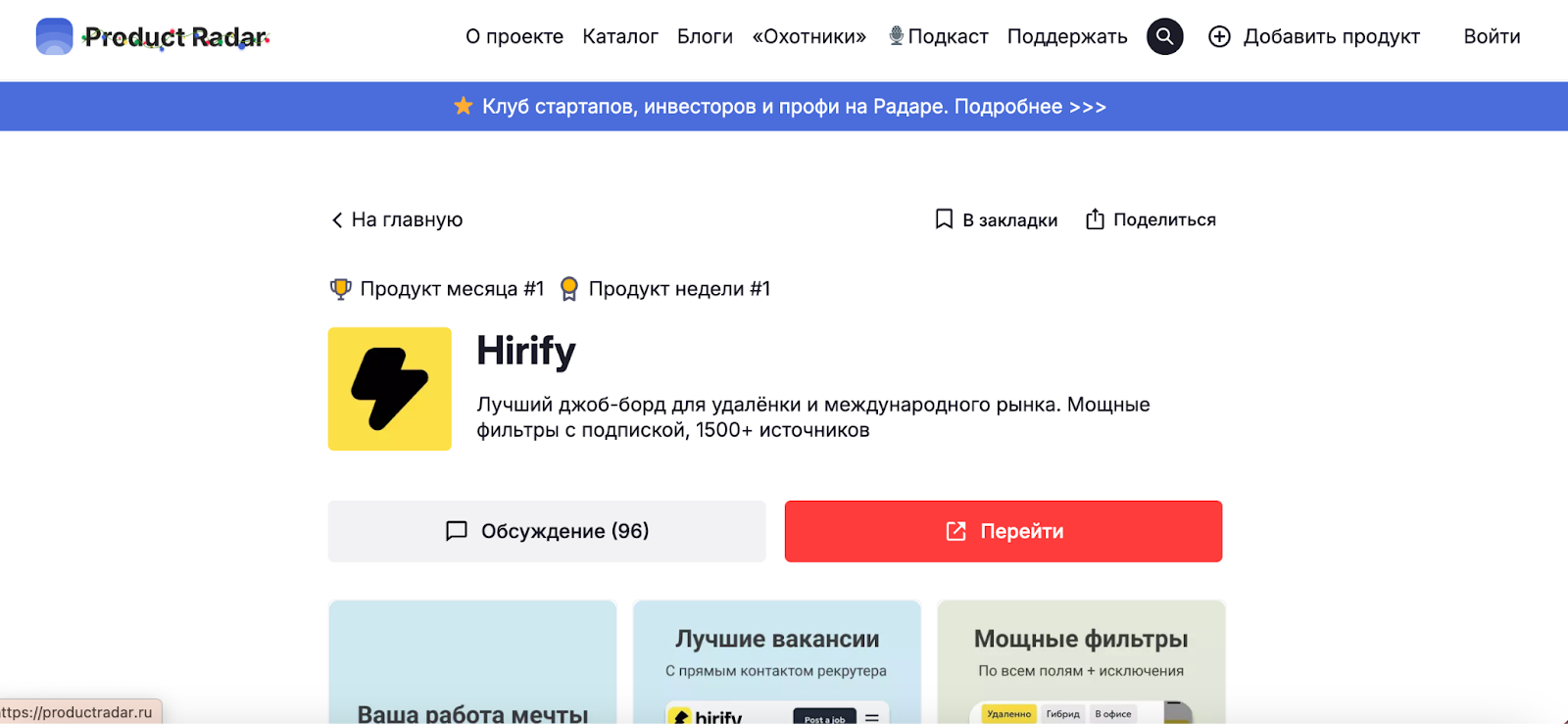Go to Каталог in navigation
Image resolution: width=1568 pixels, height=724 pixels.
(x=620, y=37)
